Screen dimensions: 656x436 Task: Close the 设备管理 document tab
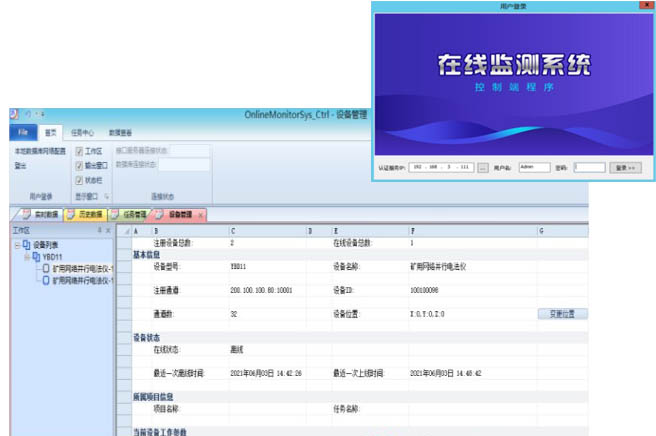click(199, 214)
